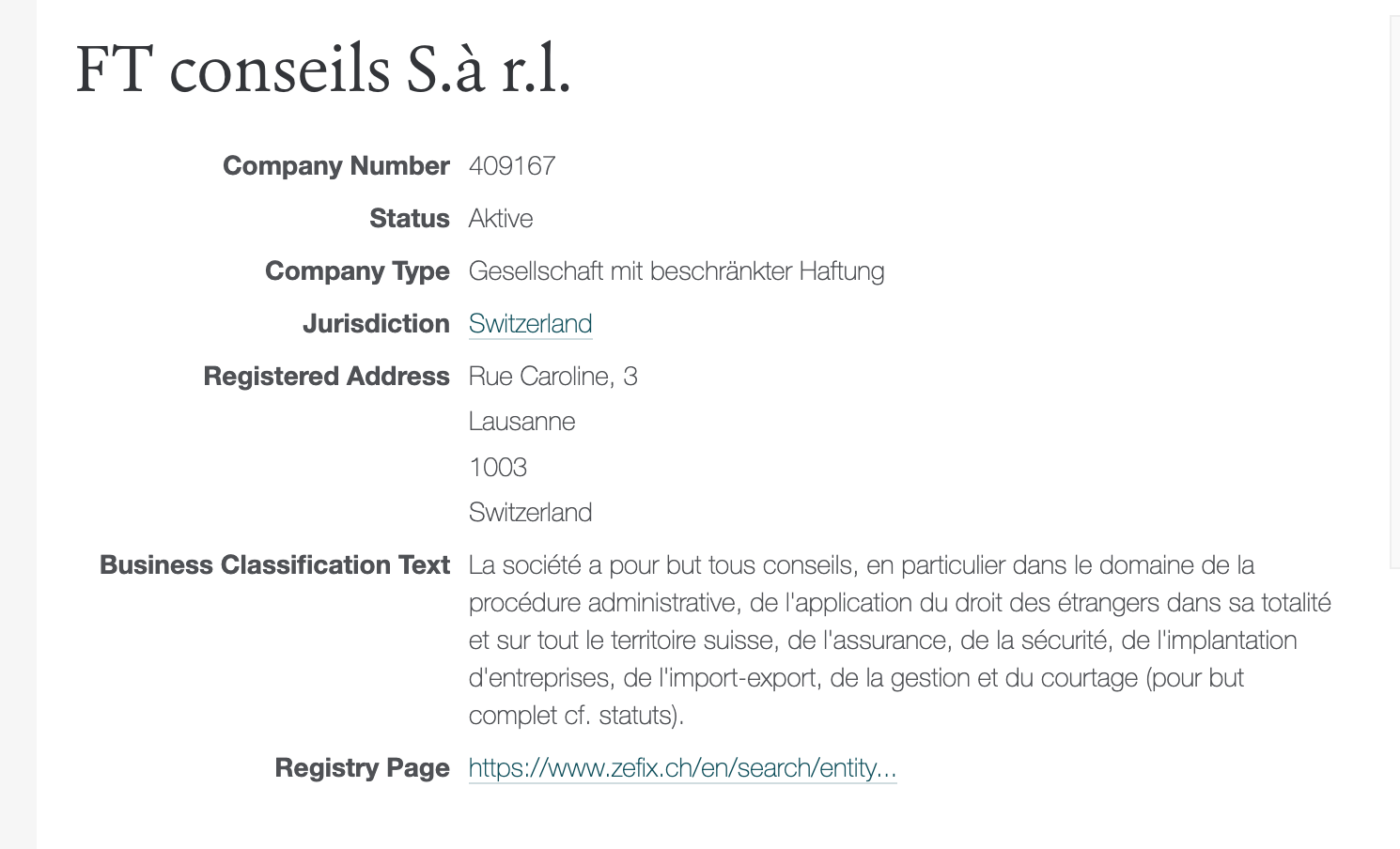Click the Gesellschaft mit beschränkter Haftung text

pyautogui.click(x=677, y=271)
